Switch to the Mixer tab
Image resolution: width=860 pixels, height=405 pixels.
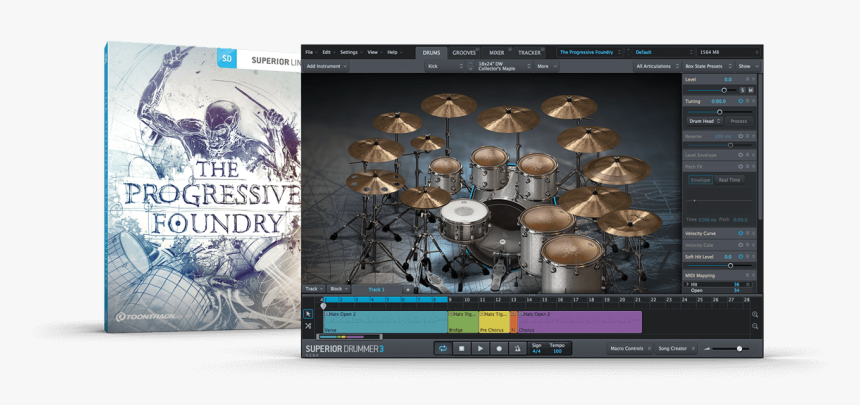point(496,53)
